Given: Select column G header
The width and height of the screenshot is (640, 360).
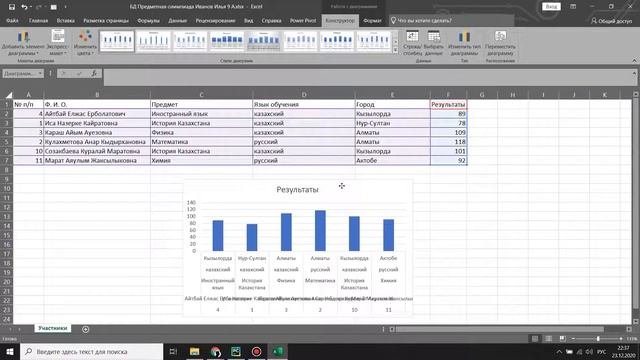Looking at the screenshot, I should (482, 95).
